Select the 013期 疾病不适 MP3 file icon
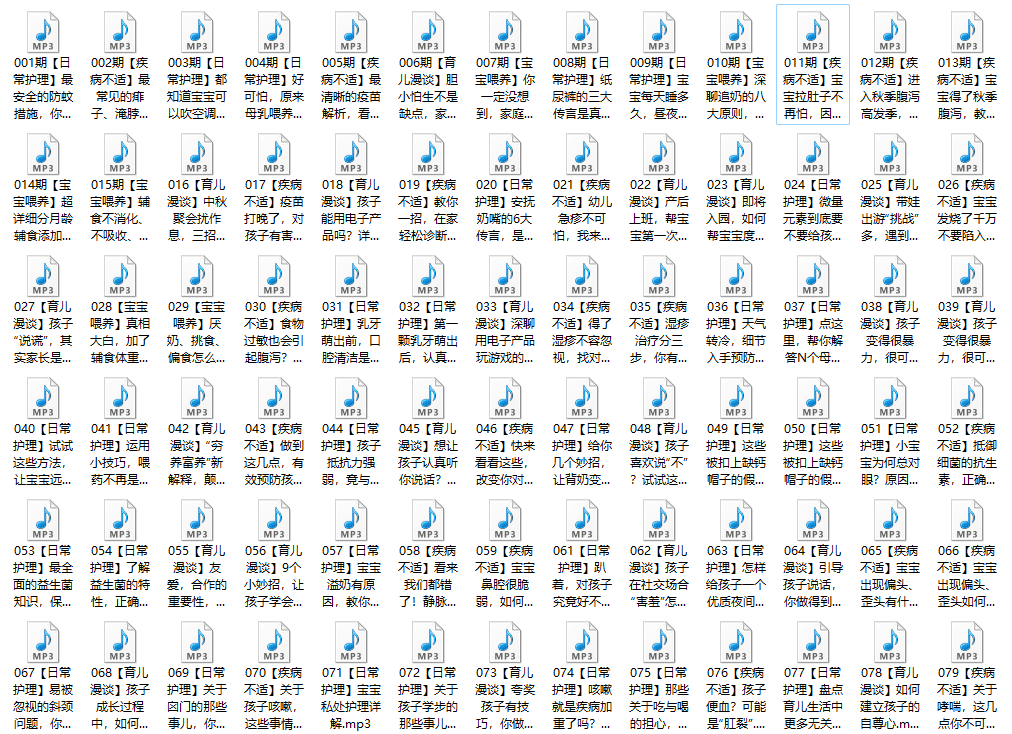This screenshot has width=1012, height=734. click(967, 32)
